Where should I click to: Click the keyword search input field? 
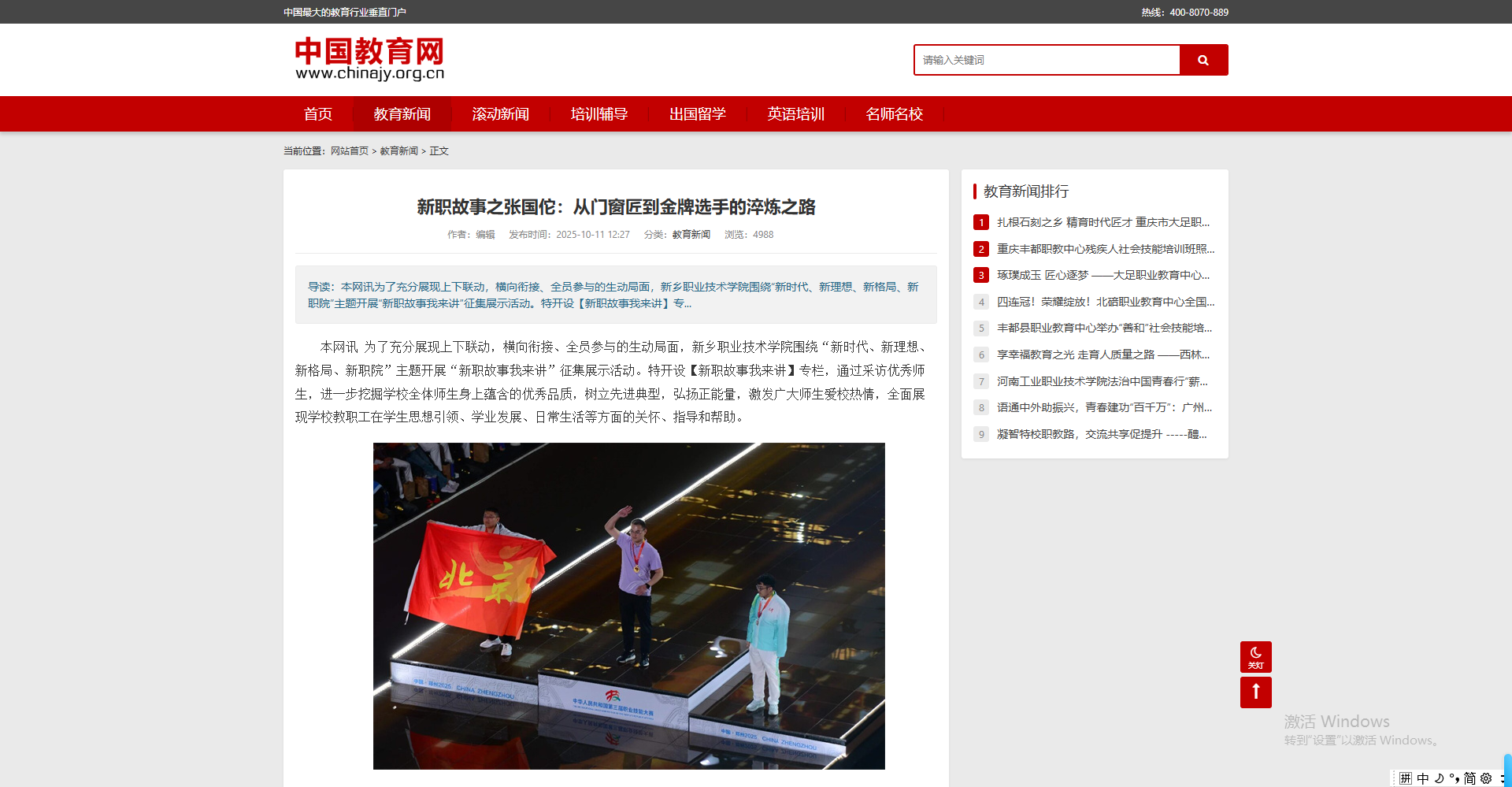[1047, 60]
